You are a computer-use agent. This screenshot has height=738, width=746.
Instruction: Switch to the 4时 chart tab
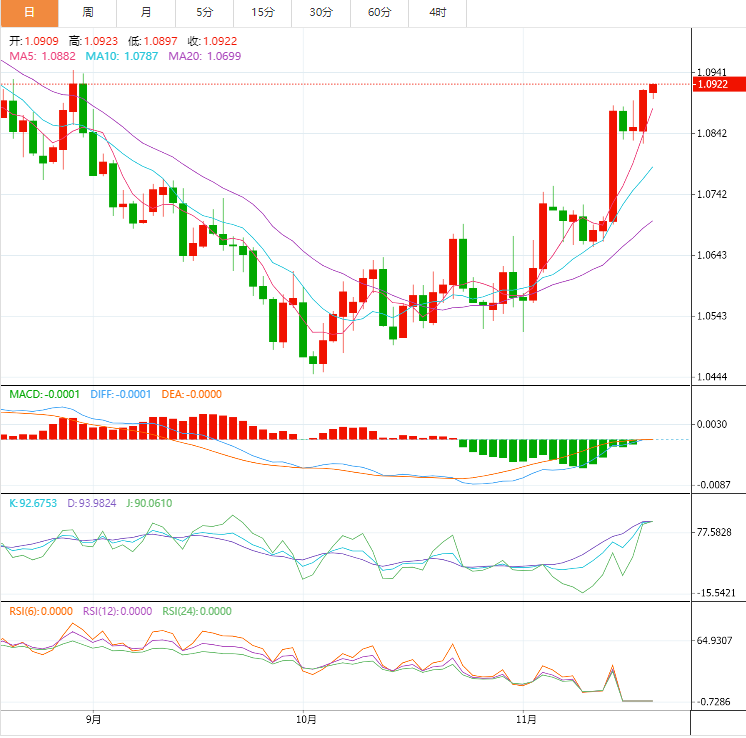click(438, 13)
